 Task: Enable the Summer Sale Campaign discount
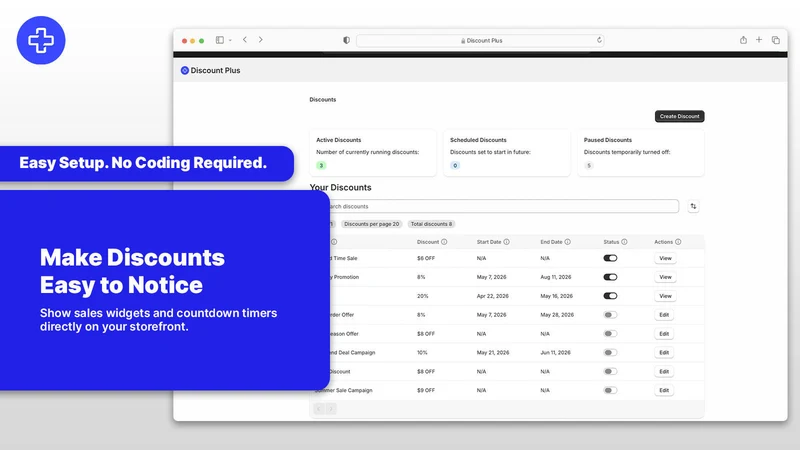point(610,390)
